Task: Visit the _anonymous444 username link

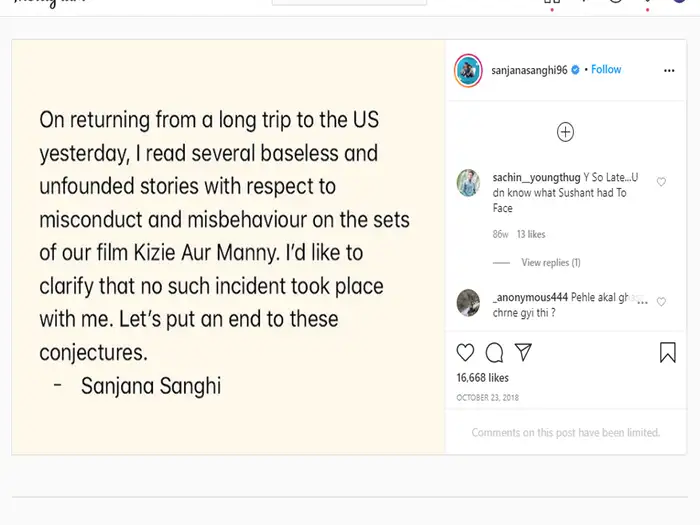Action: coord(528,297)
